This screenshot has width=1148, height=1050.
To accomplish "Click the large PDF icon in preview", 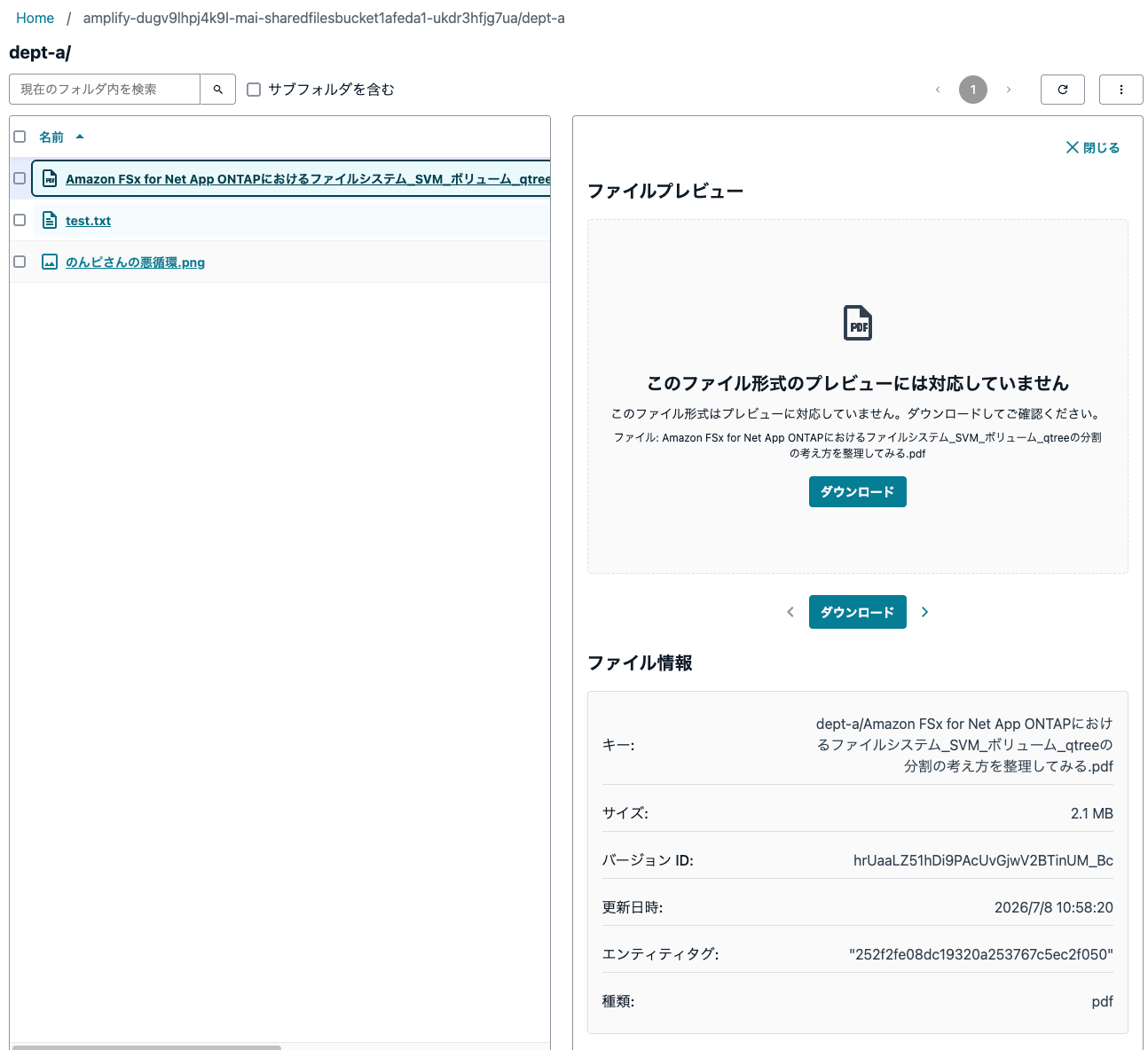I will point(858,323).
